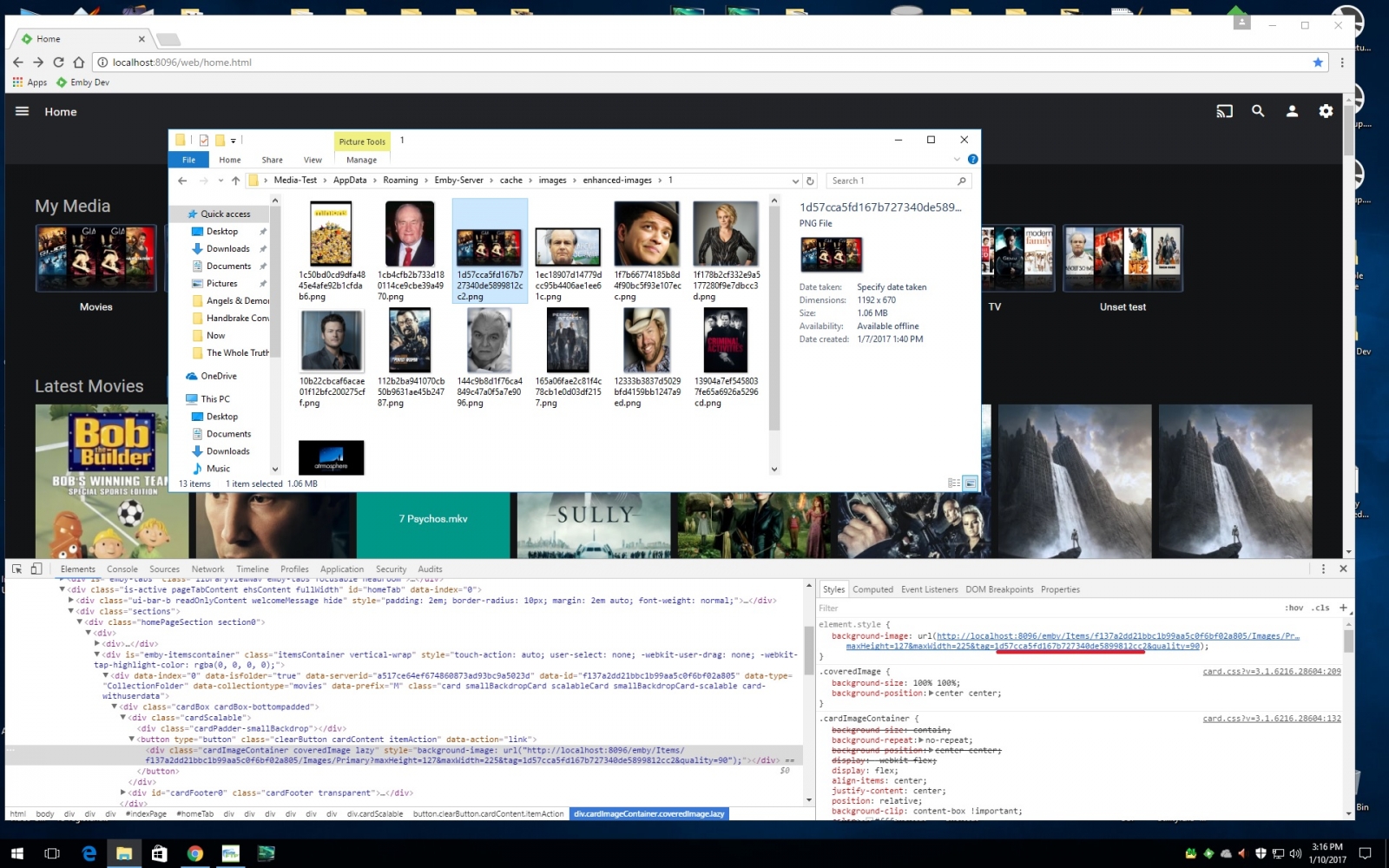Viewport: 1389px width, 868px height.
Task: Expand the address bar path history dropdown
Action: click(x=795, y=181)
